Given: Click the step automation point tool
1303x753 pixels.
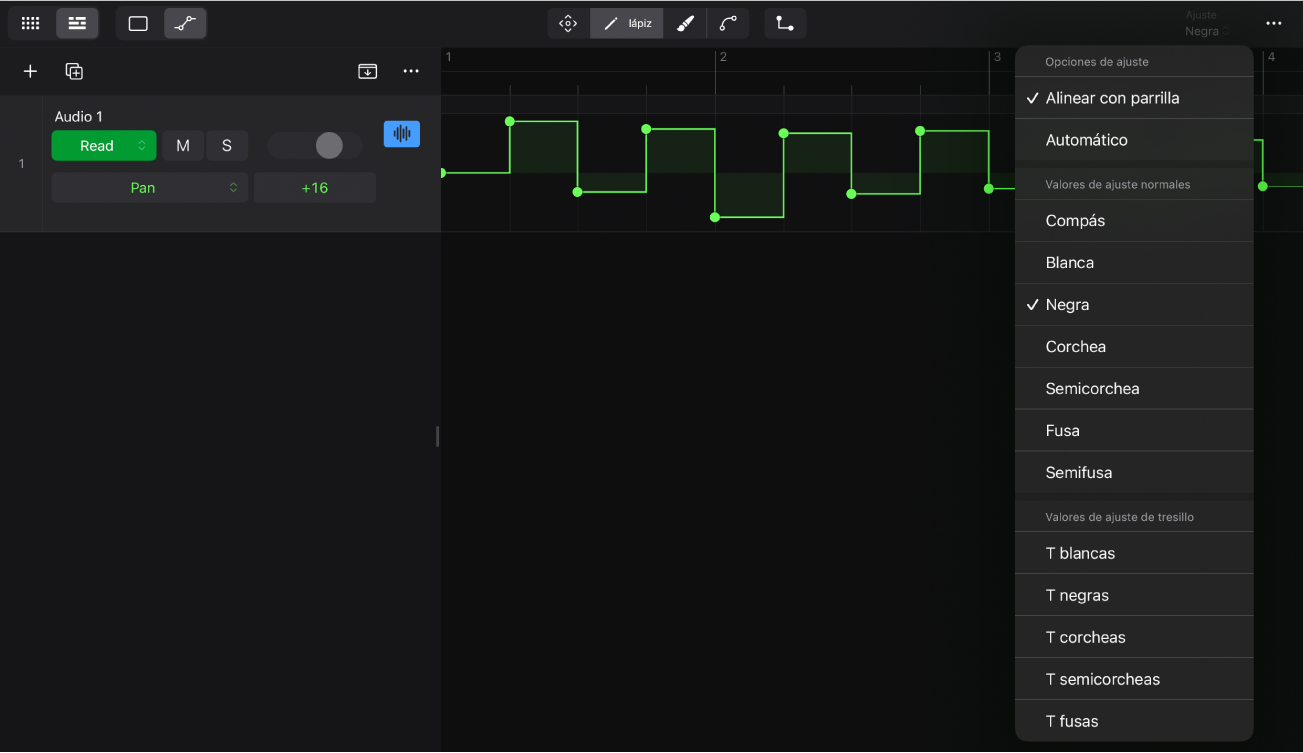Looking at the screenshot, I should pyautogui.click(x=785, y=23).
